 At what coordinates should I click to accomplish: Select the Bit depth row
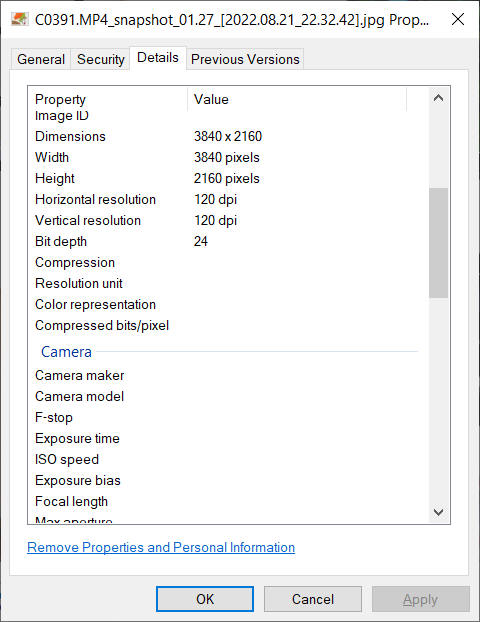(227, 241)
